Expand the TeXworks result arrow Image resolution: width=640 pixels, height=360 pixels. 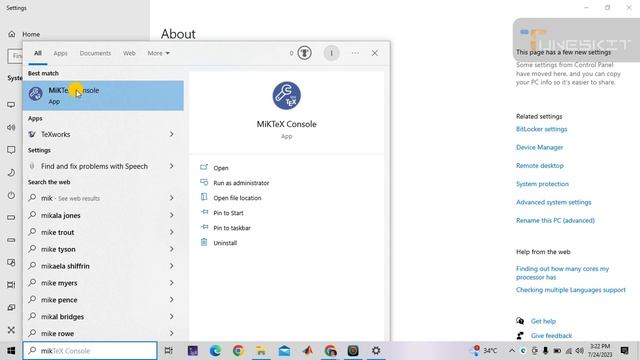171,134
